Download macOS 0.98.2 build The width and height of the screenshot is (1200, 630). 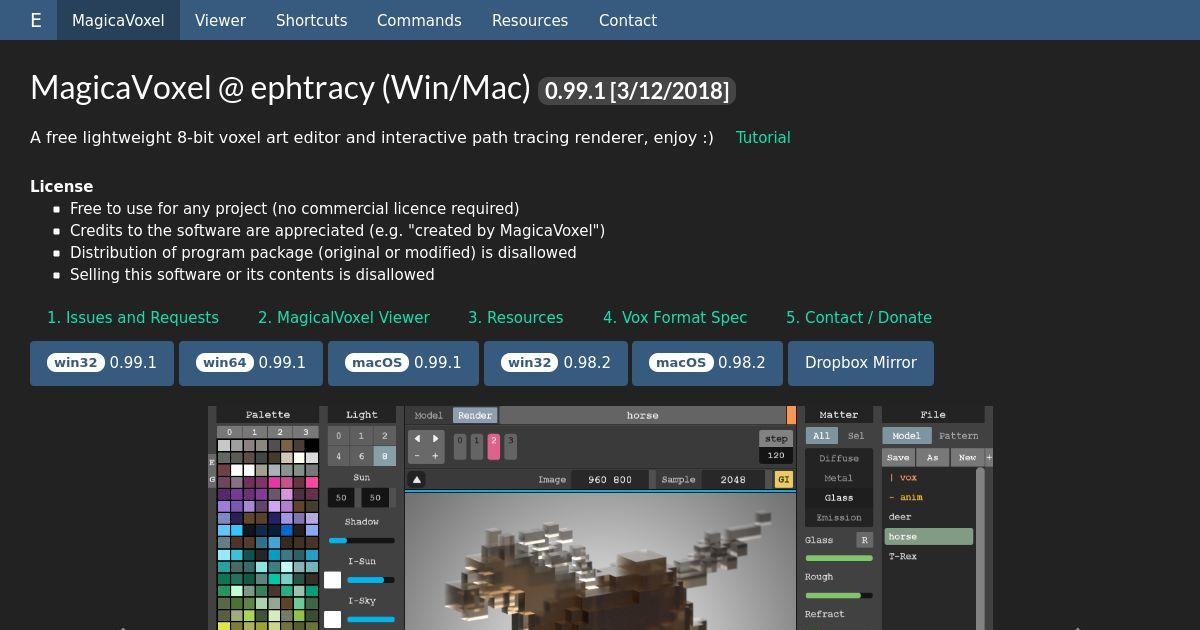click(x=708, y=363)
